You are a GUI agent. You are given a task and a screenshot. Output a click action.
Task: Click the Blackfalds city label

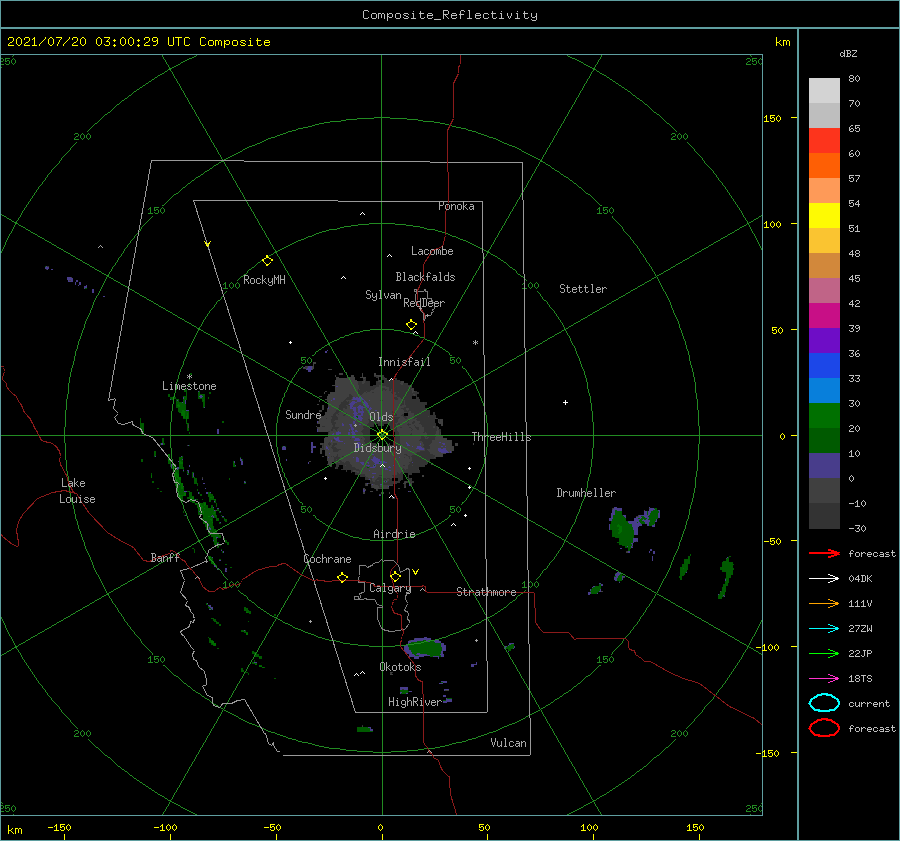(x=425, y=277)
